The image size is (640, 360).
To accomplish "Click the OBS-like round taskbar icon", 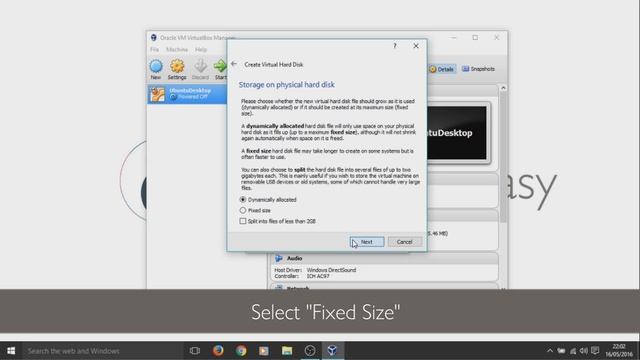I will point(310,351).
